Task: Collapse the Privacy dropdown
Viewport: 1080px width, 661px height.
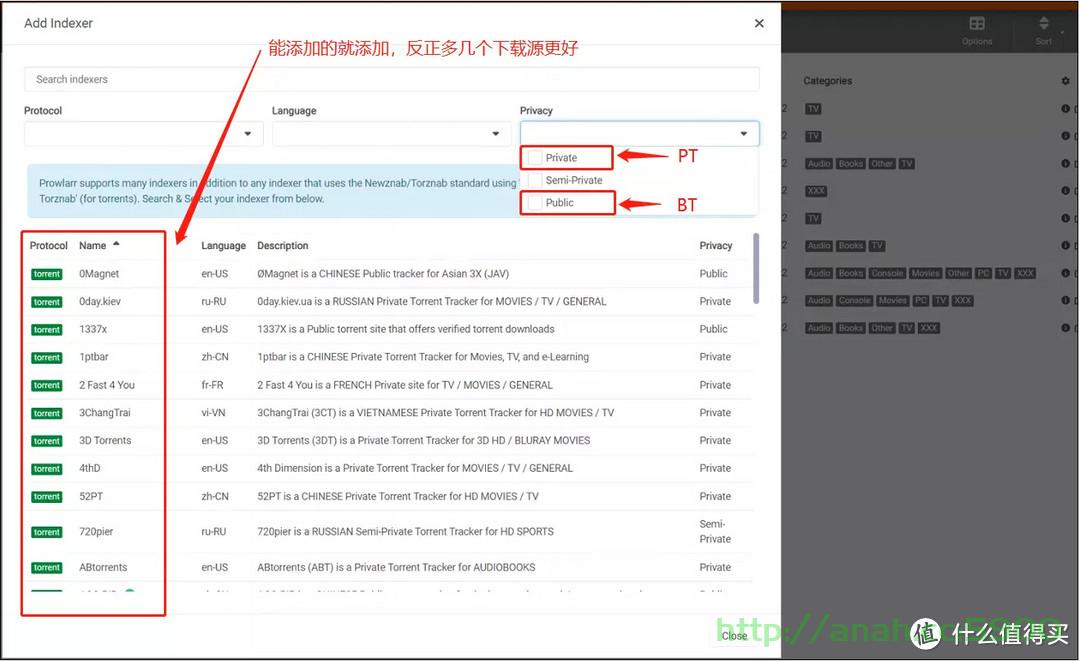Action: coord(639,134)
